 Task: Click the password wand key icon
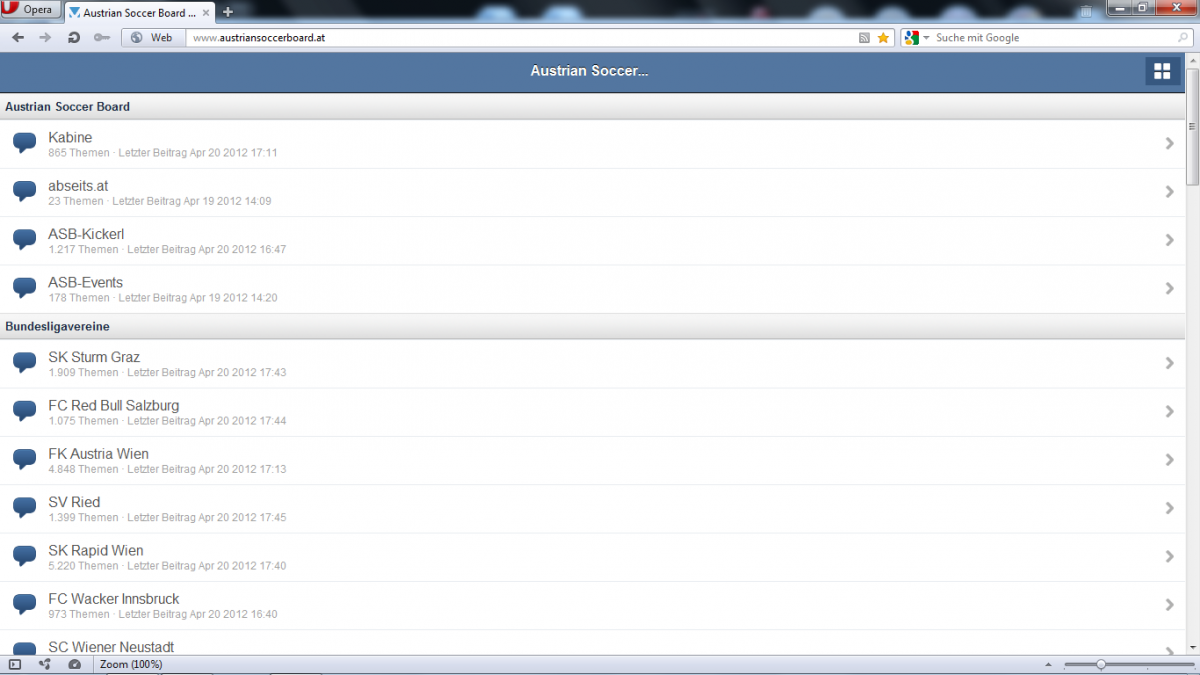(x=101, y=38)
